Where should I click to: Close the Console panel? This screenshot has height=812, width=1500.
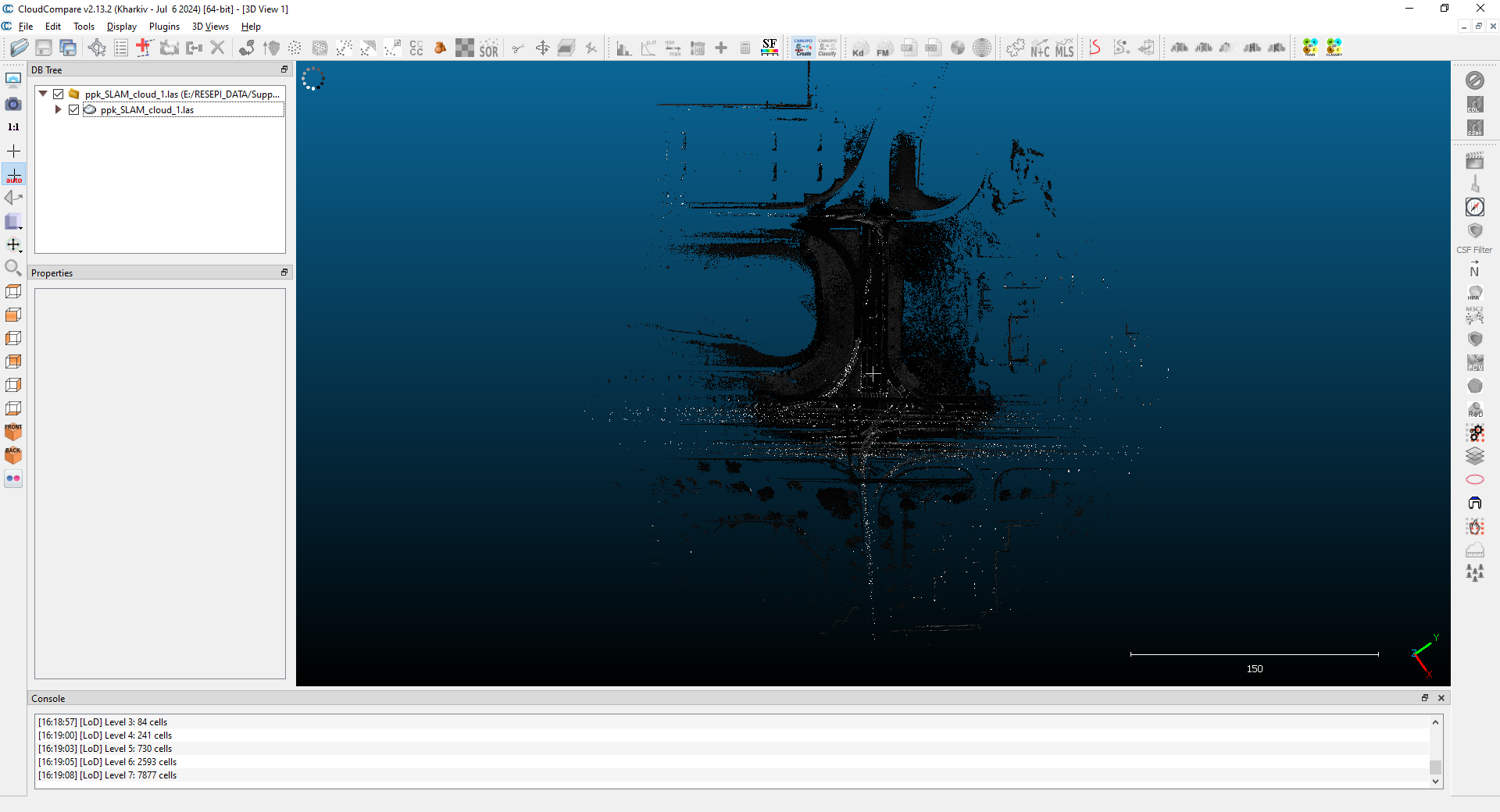(1441, 698)
